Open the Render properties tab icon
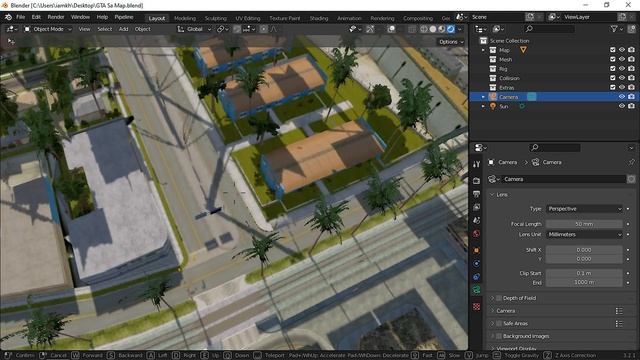 click(x=476, y=181)
